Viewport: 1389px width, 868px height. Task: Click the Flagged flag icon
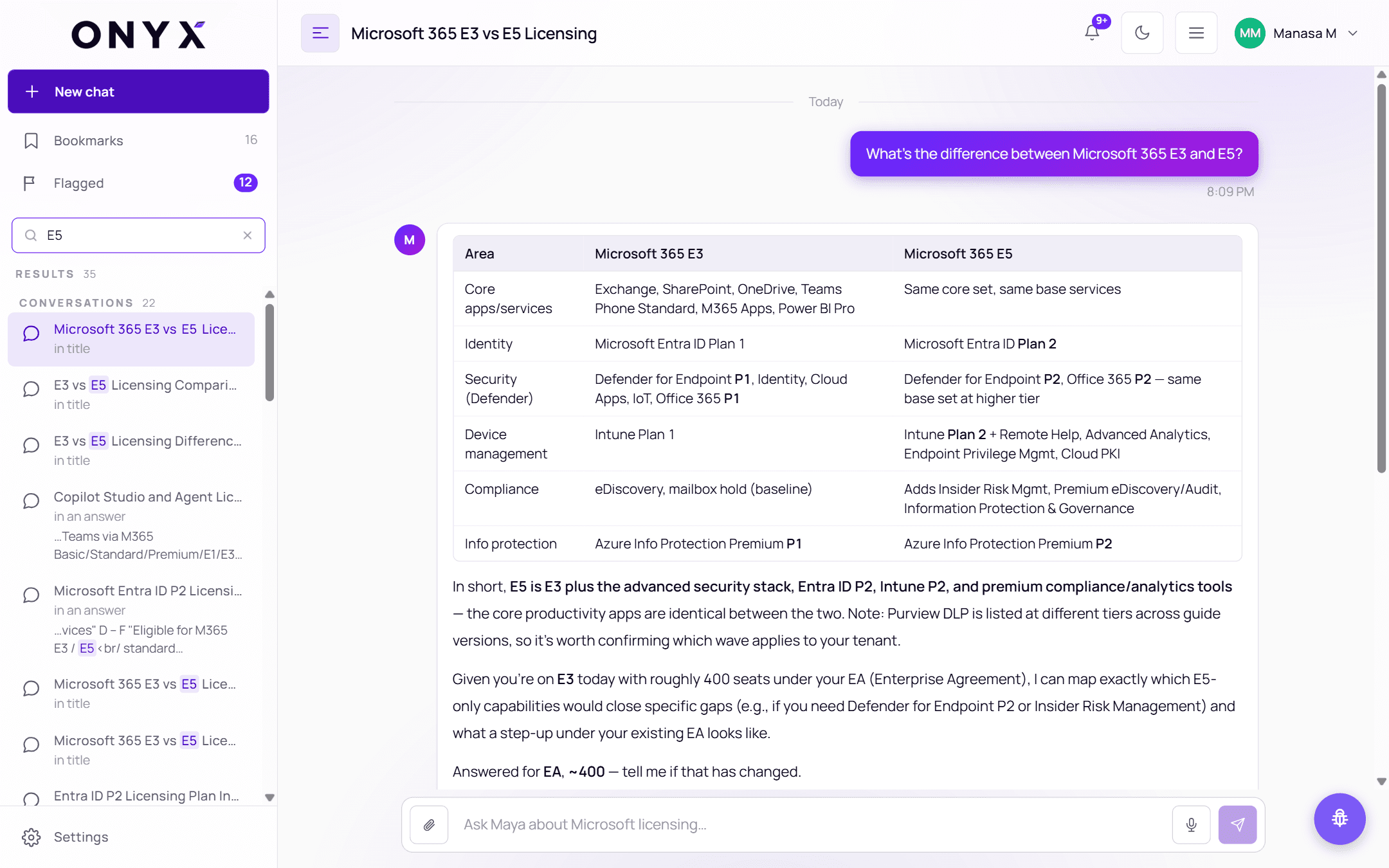point(29,184)
